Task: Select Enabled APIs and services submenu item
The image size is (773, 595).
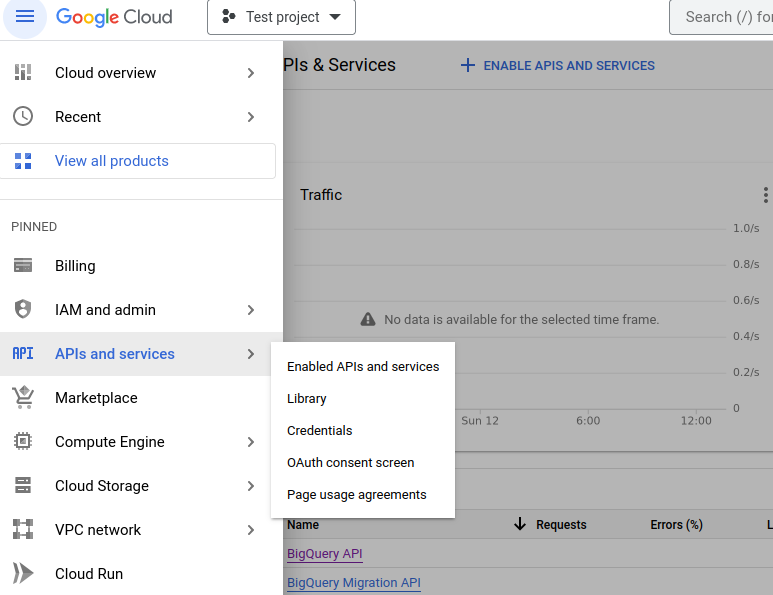Action: 363,367
